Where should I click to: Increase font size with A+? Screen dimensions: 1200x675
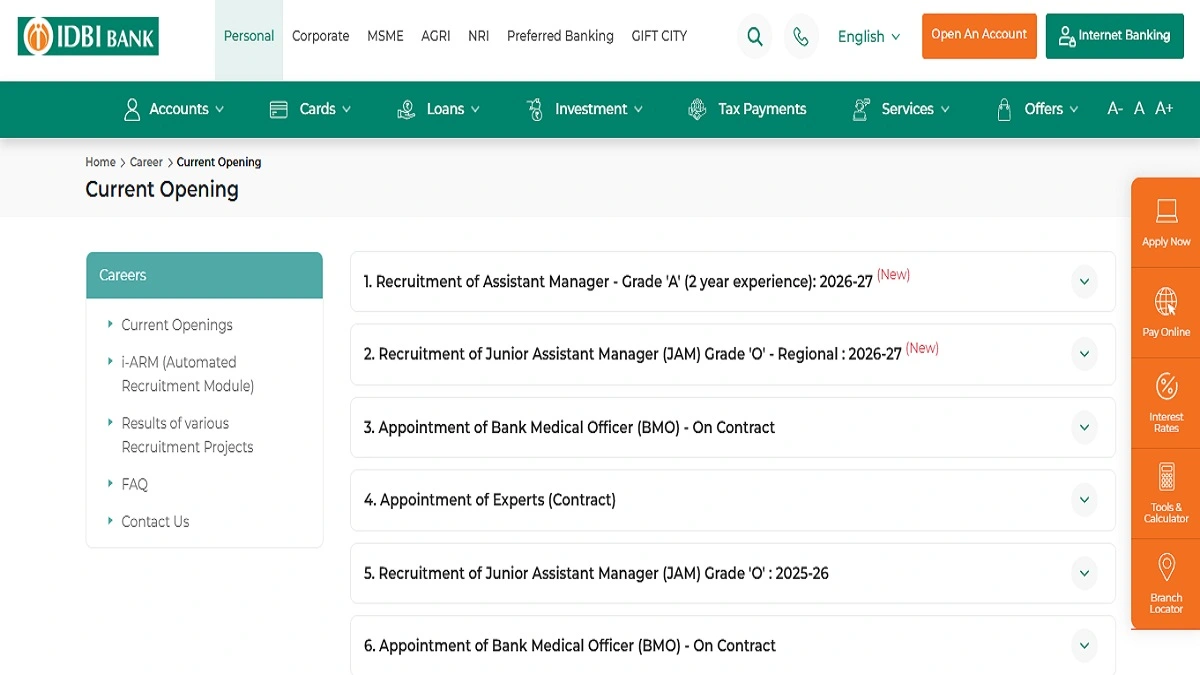1164,108
